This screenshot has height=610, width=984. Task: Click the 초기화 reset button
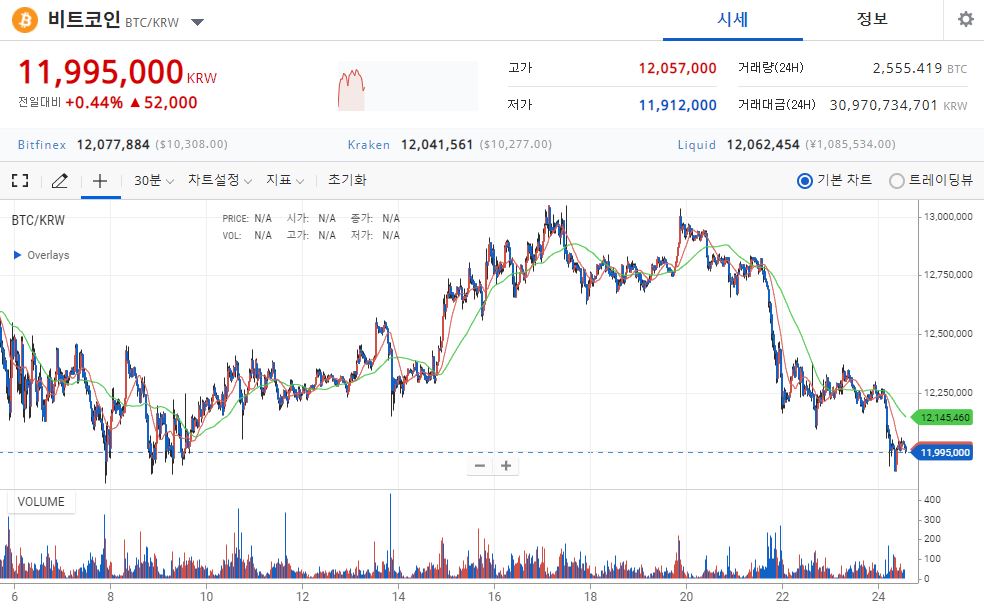coord(348,180)
